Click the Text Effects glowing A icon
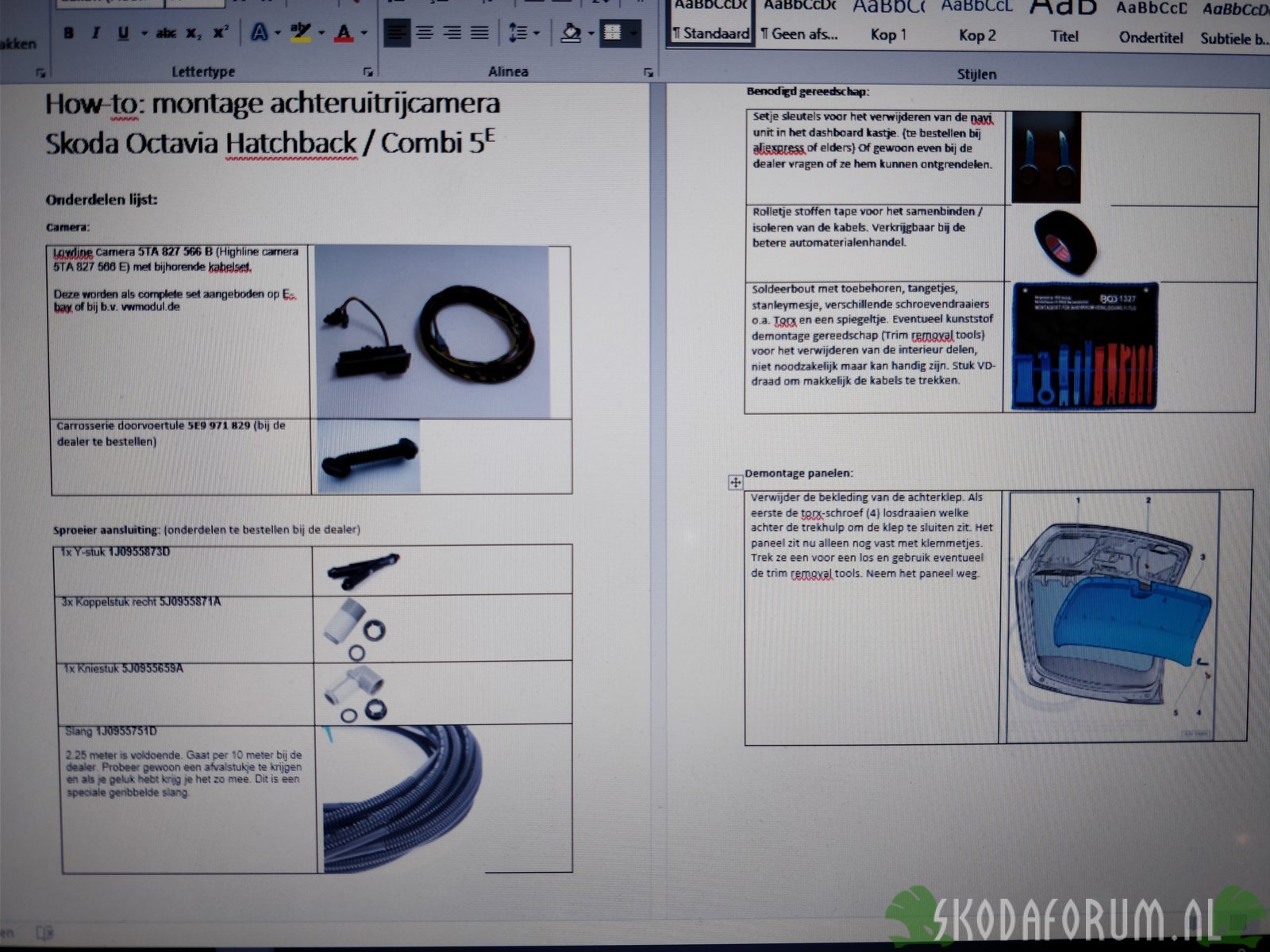Screen dimensions: 1270x952 259,33
